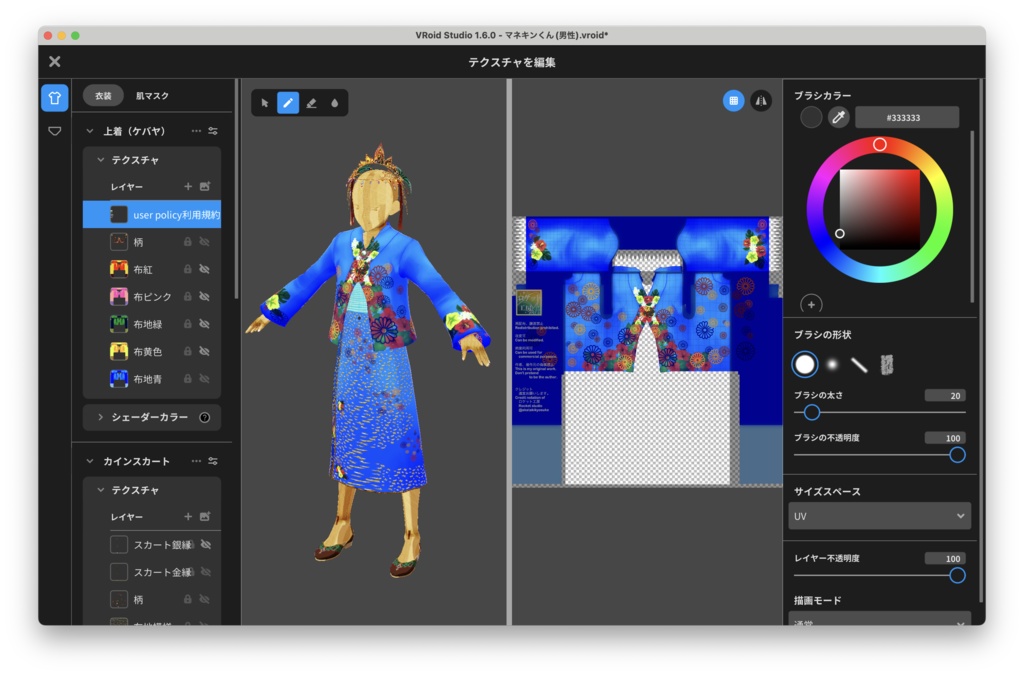Select the 布地緑 layer row
The image size is (1024, 676).
[152, 324]
